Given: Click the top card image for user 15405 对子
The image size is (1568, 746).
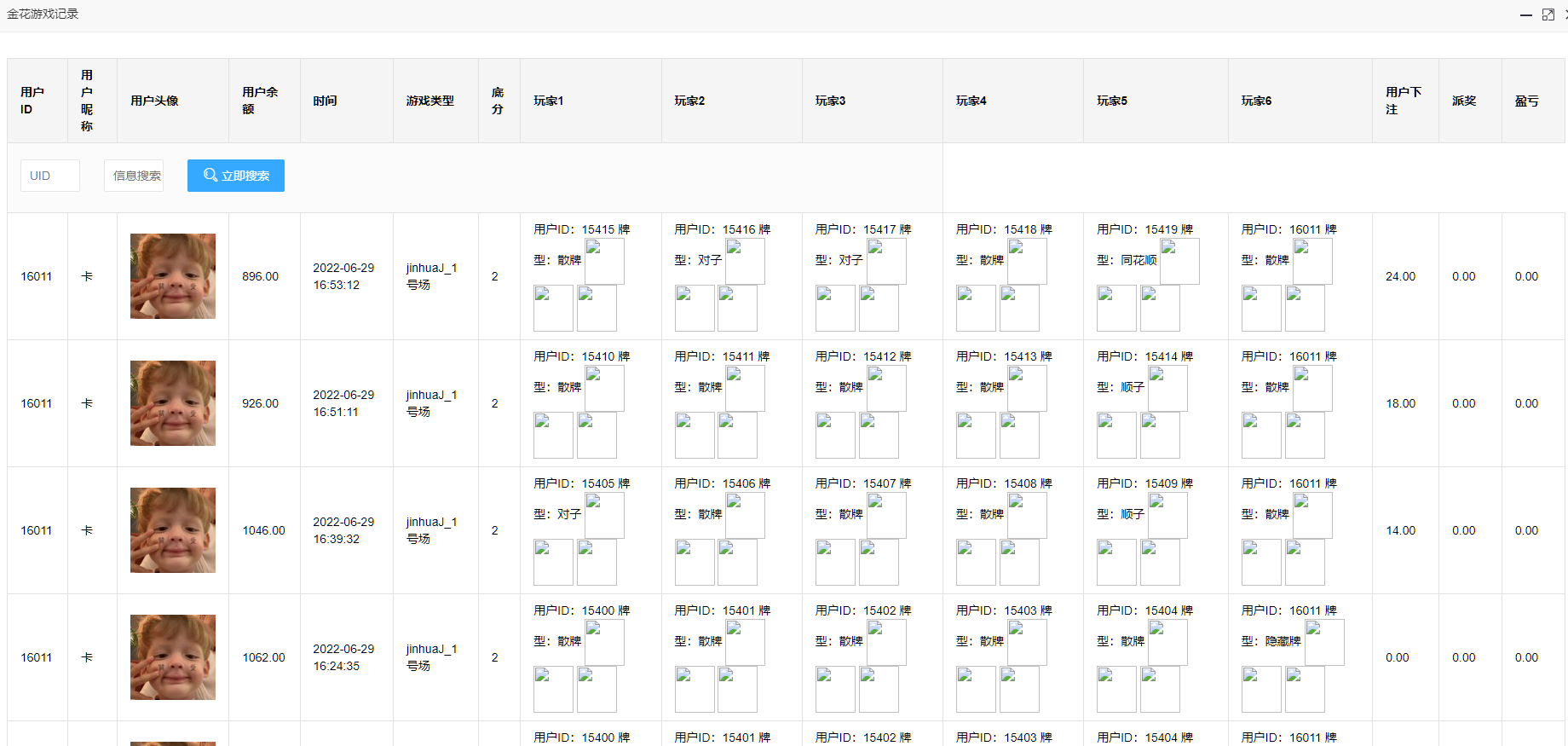Looking at the screenshot, I should tap(604, 515).
